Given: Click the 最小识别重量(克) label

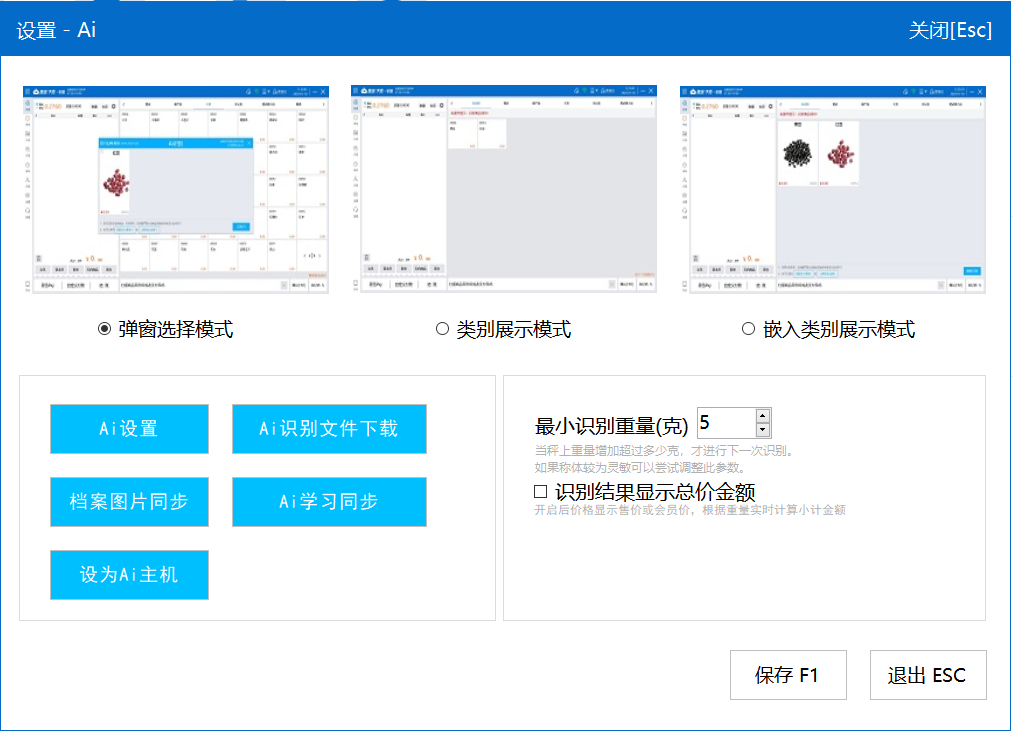Looking at the screenshot, I should pos(611,425).
